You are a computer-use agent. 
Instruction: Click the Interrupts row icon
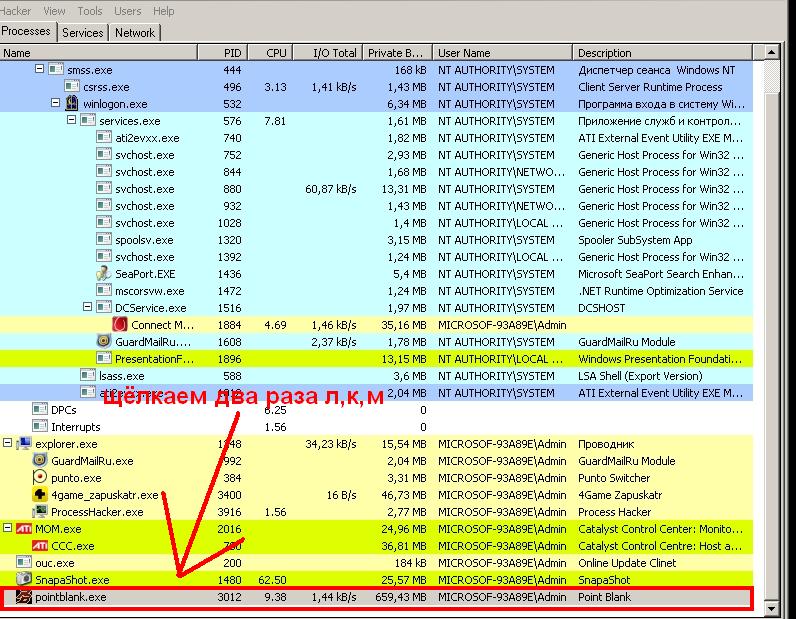click(x=40, y=427)
